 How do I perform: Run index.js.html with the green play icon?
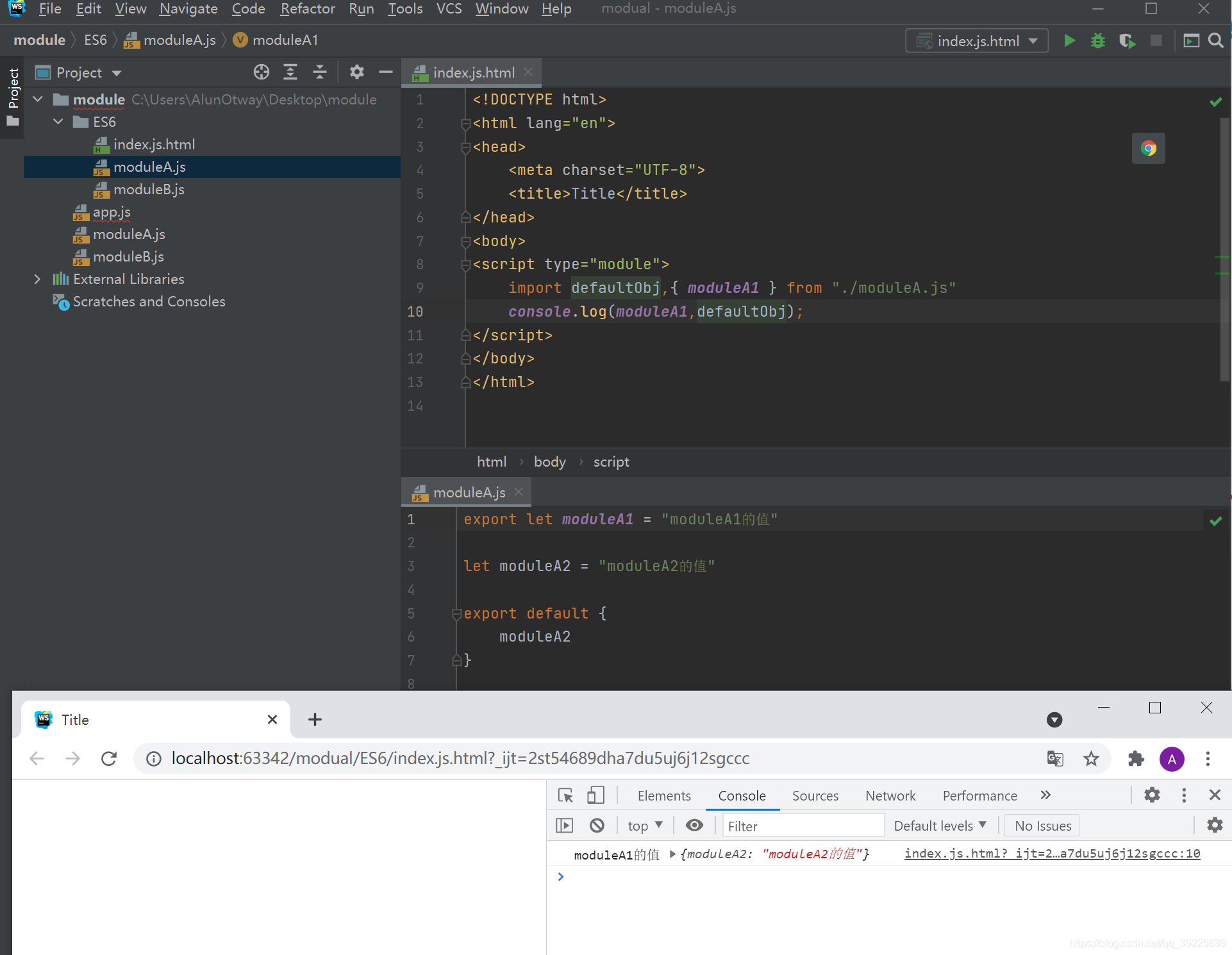1069,41
